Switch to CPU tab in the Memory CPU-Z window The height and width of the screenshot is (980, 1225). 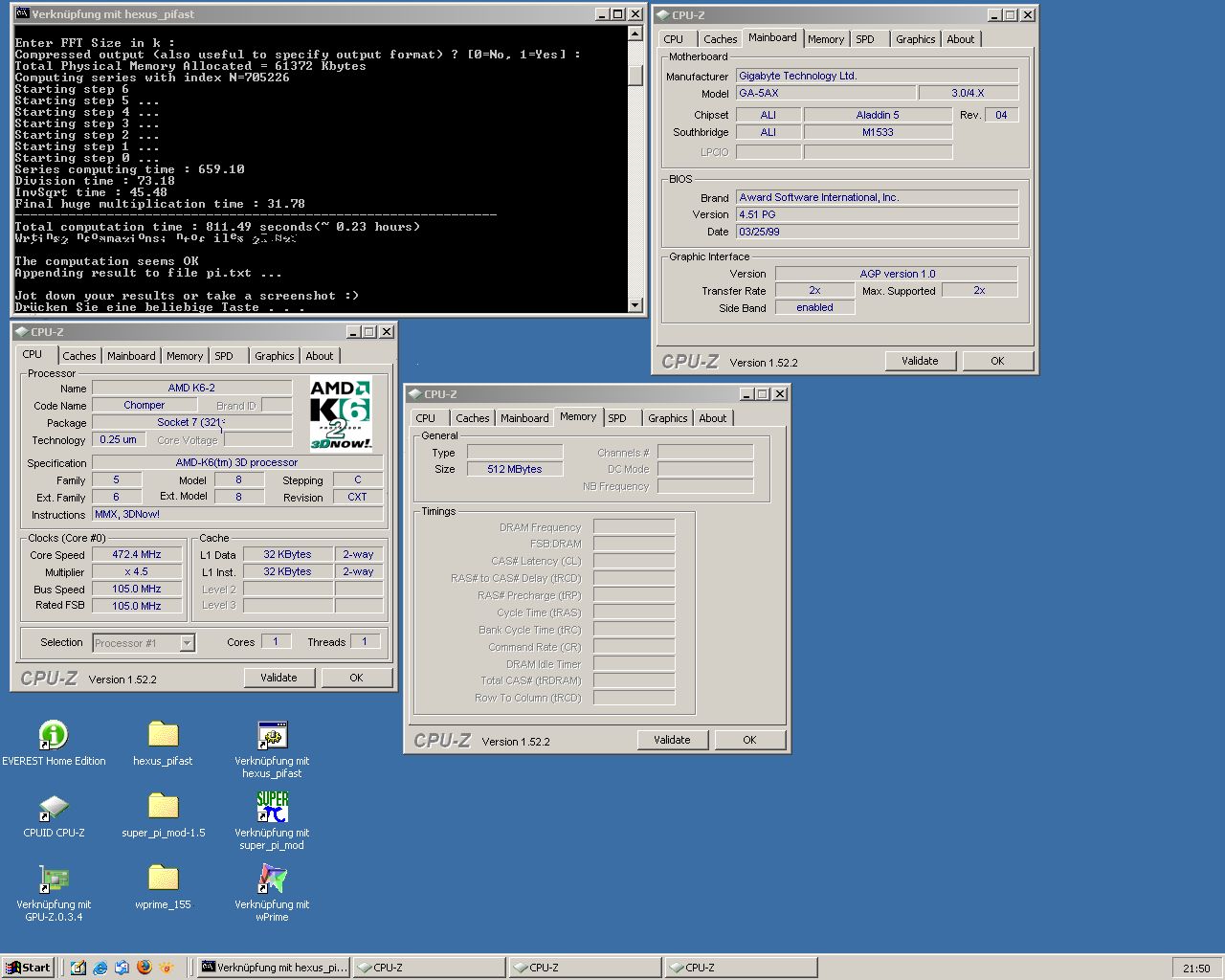(x=426, y=418)
